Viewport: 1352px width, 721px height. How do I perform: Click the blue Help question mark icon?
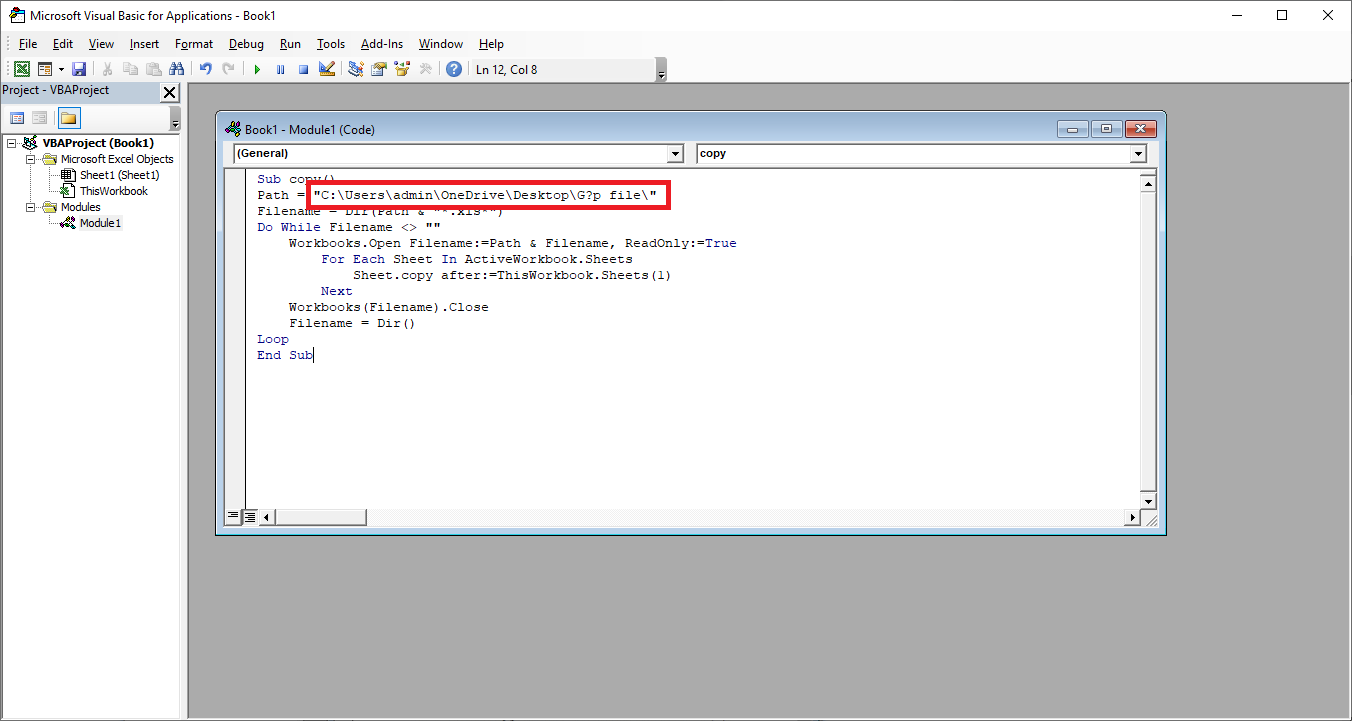(x=454, y=69)
